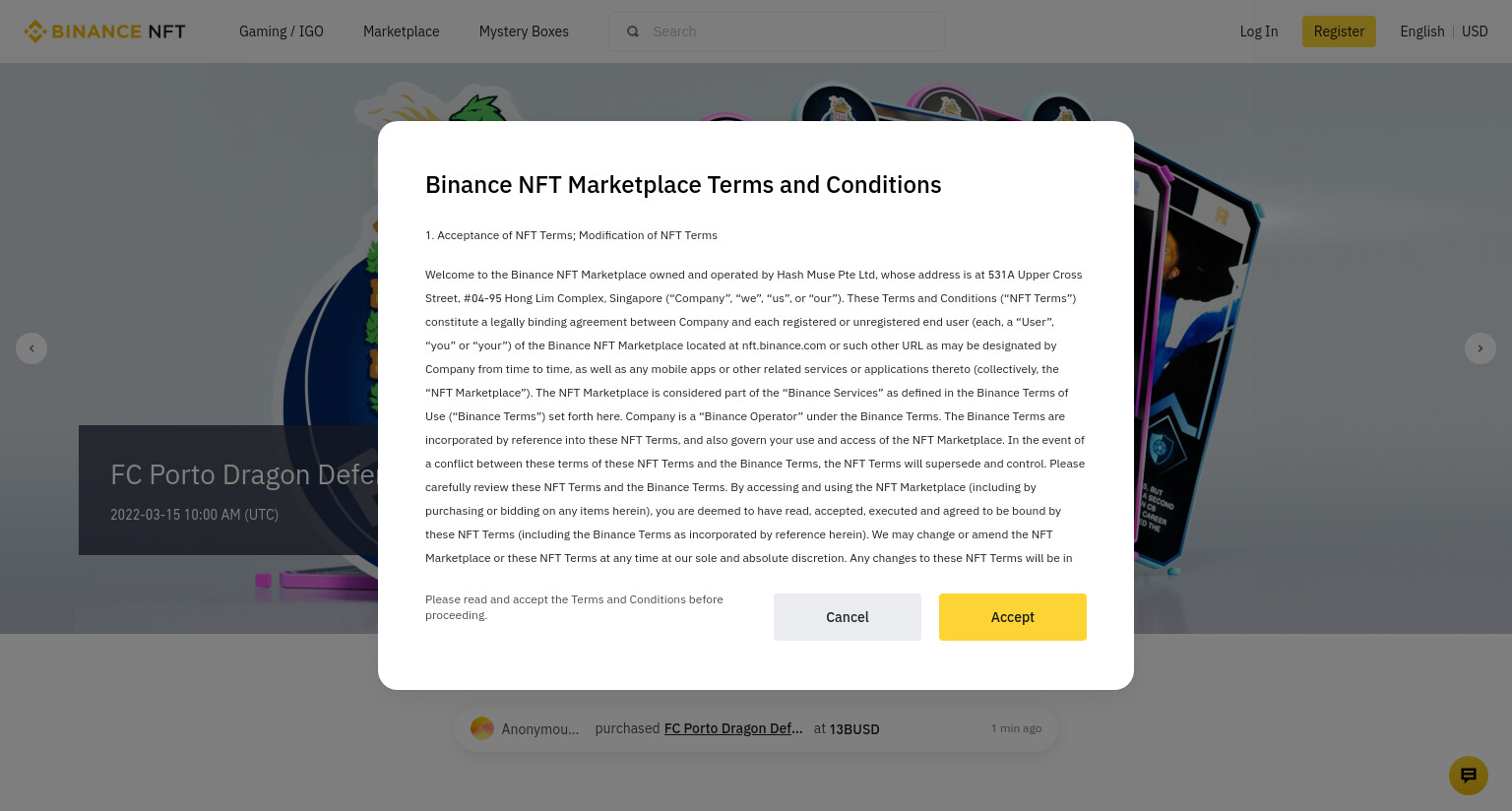Click the Anonymous user avatar

[x=482, y=728]
